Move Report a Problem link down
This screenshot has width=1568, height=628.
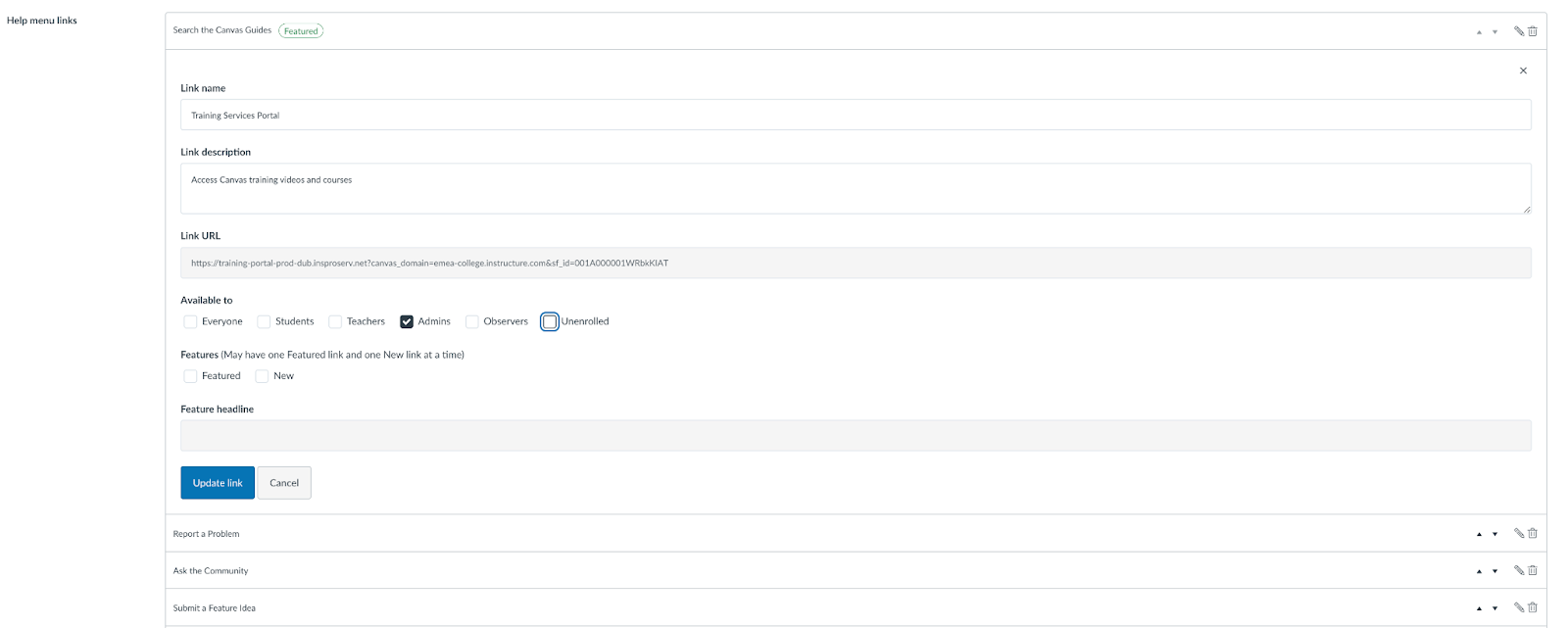1494,535
